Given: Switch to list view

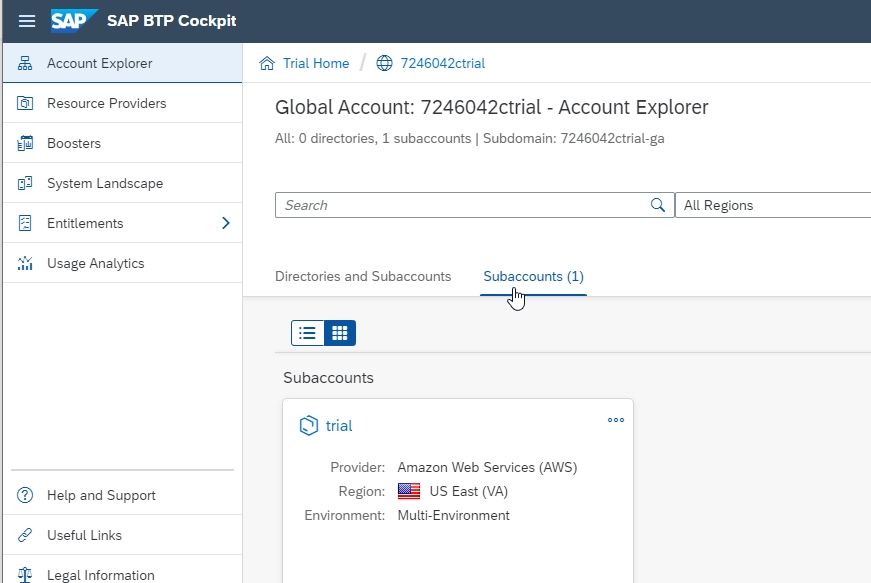Looking at the screenshot, I should click(307, 333).
